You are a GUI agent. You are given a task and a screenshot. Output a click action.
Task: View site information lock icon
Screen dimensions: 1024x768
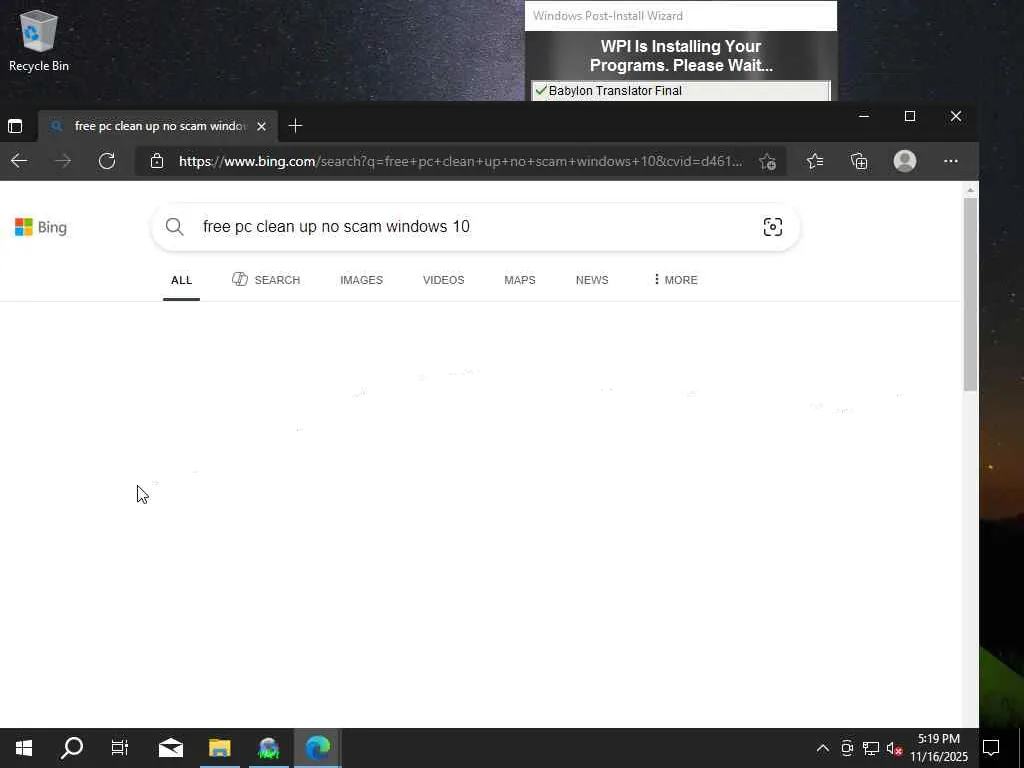pos(157,161)
